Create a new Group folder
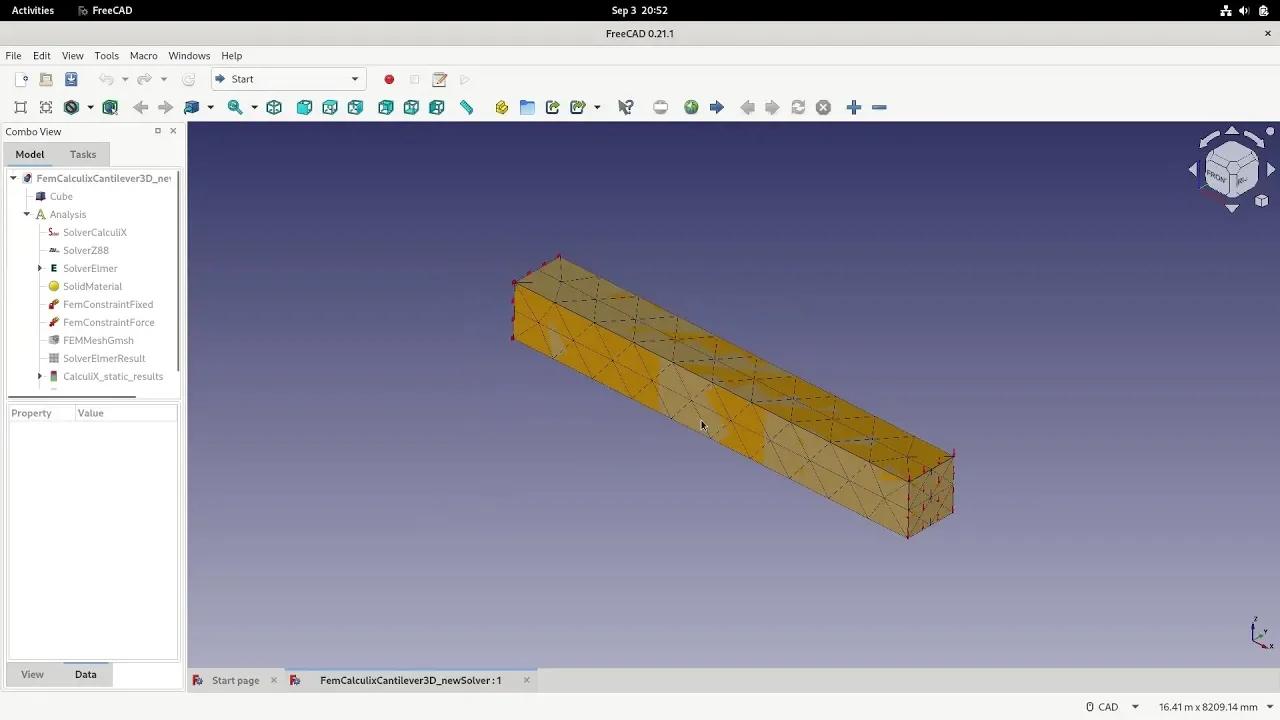1280x720 pixels. (x=527, y=107)
